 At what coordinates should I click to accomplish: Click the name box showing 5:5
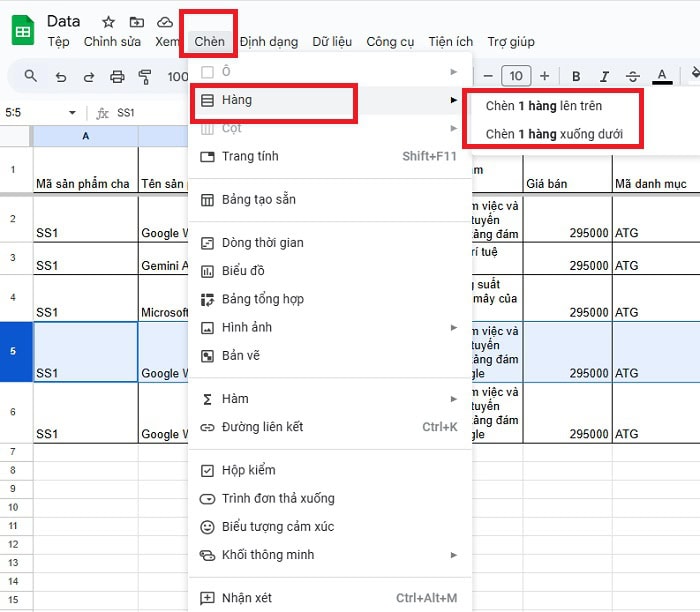tap(33, 113)
